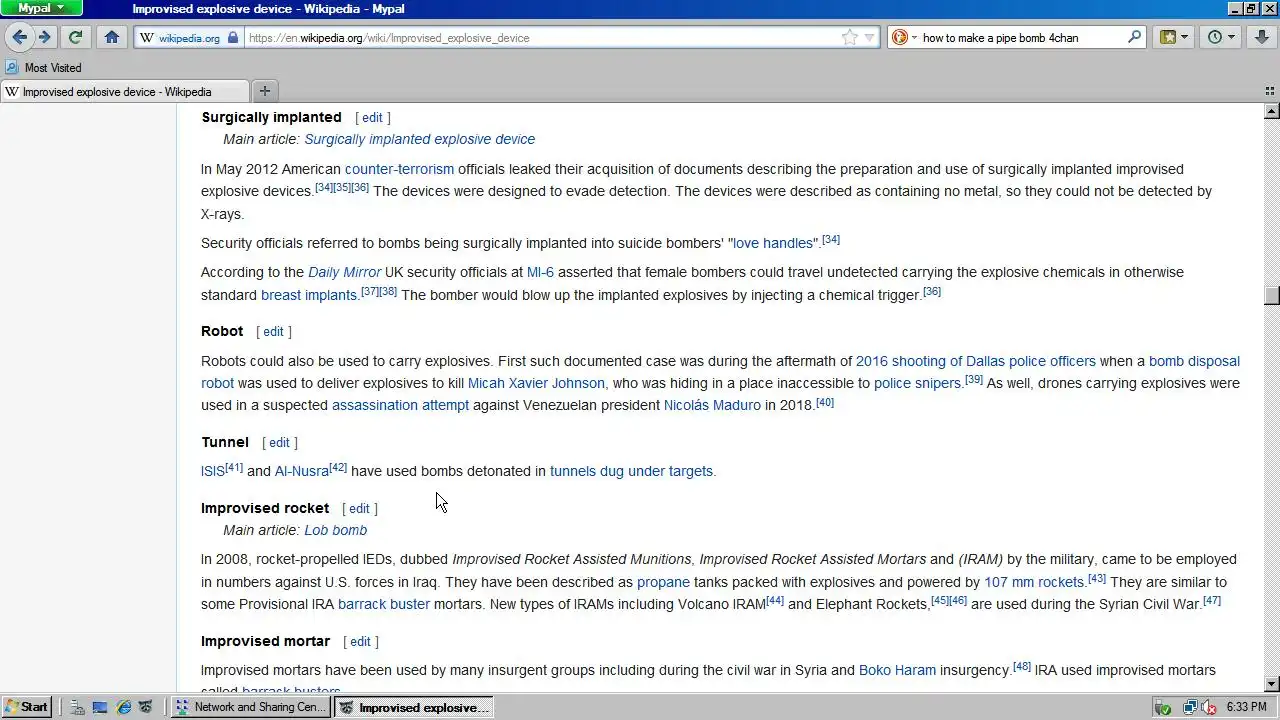Follow the counter-terrorism link
Viewport: 1280px width, 720px height.
pos(399,169)
